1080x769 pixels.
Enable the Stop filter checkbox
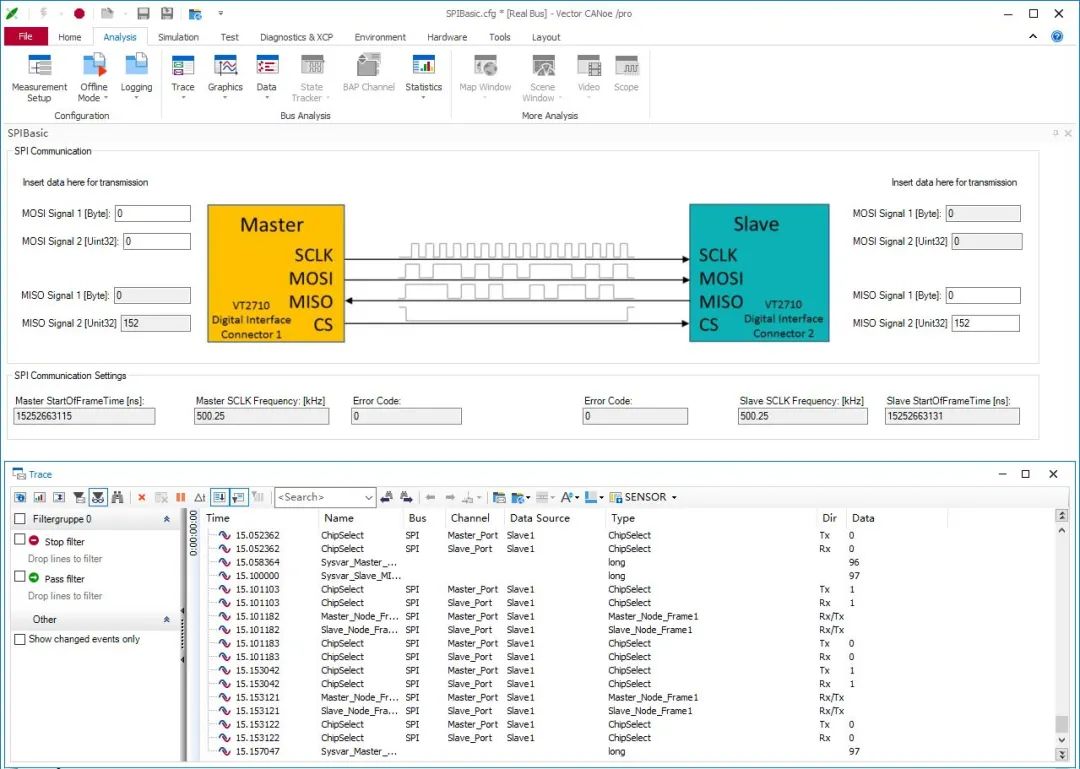tap(20, 540)
